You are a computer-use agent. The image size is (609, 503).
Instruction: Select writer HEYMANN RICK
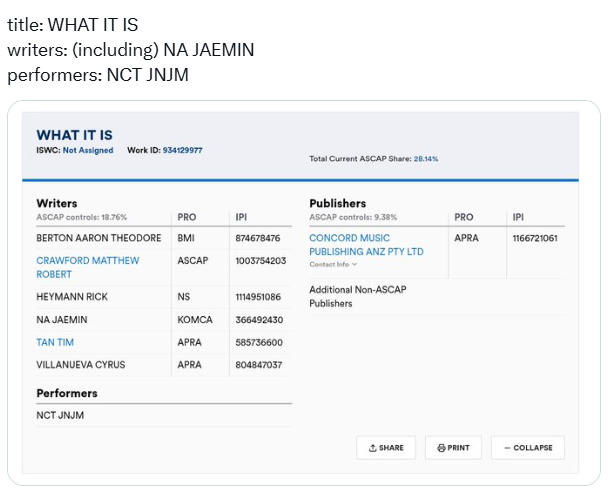pyautogui.click(x=72, y=297)
